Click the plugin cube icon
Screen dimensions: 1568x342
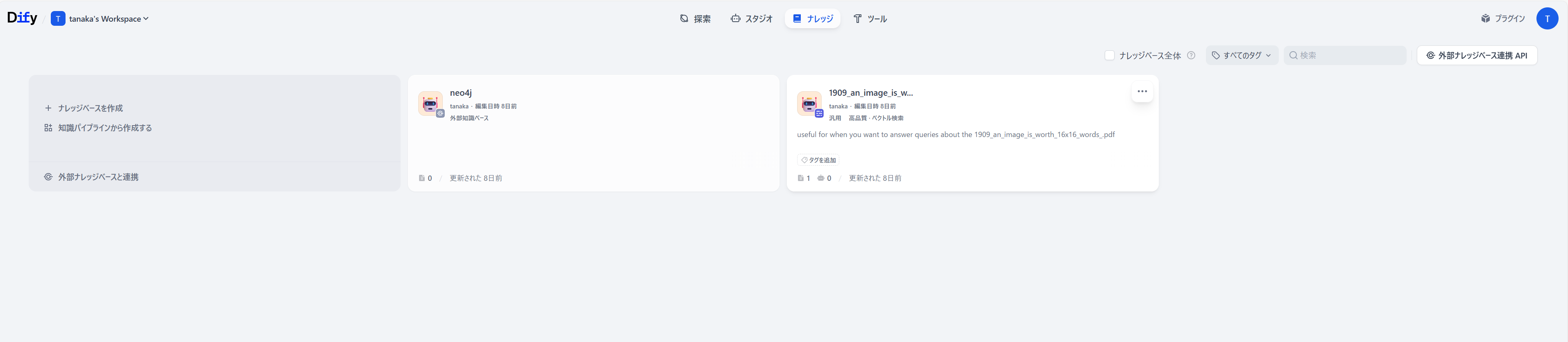coord(1486,19)
